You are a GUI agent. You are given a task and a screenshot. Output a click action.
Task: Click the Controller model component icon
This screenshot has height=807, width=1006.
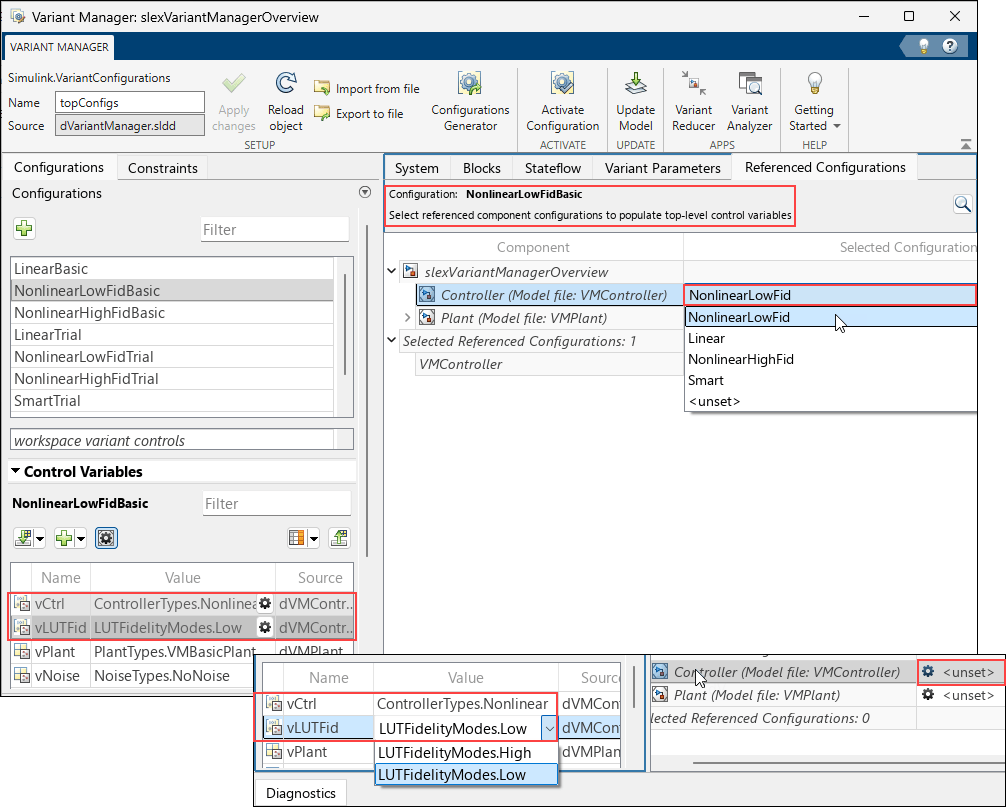pyautogui.click(x=427, y=294)
